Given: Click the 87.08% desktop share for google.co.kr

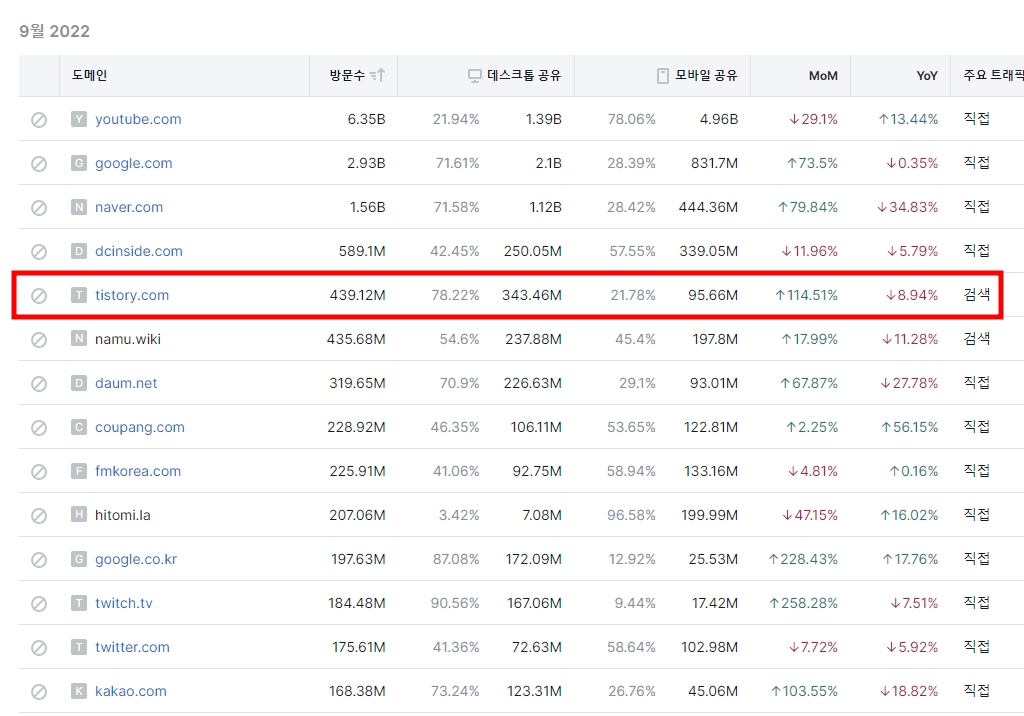Looking at the screenshot, I should [456, 559].
